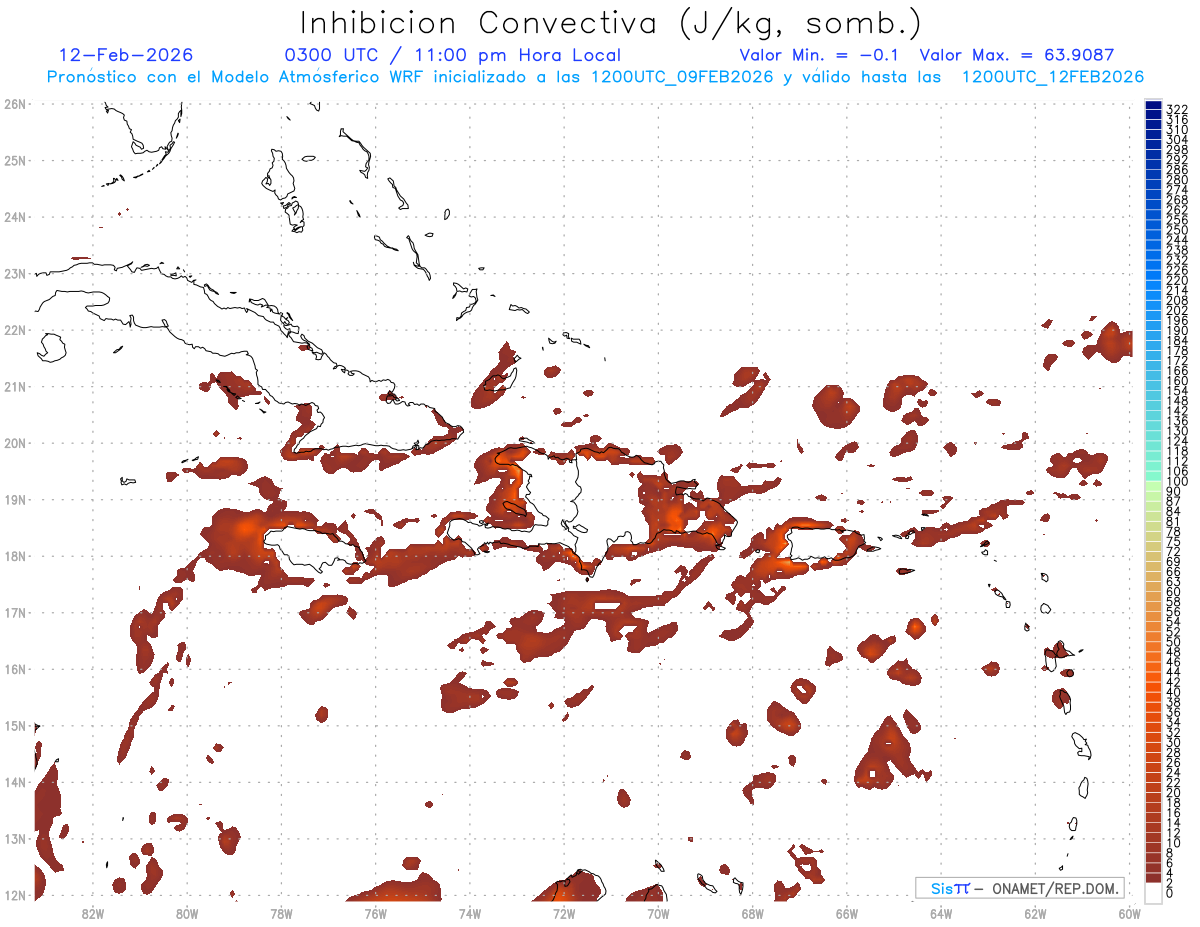Click the latitude label '15N'
The image size is (1200, 927).
coord(15,725)
